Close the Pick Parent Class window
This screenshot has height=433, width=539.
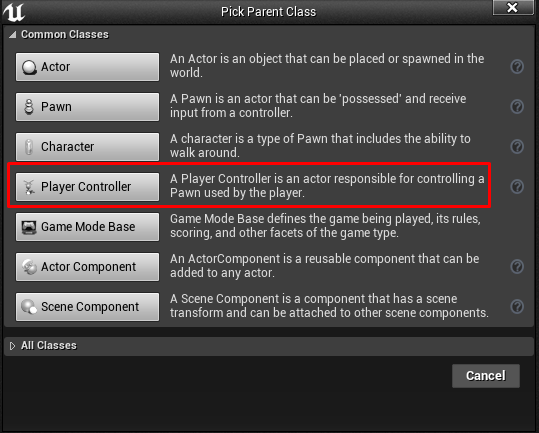click(512, 8)
